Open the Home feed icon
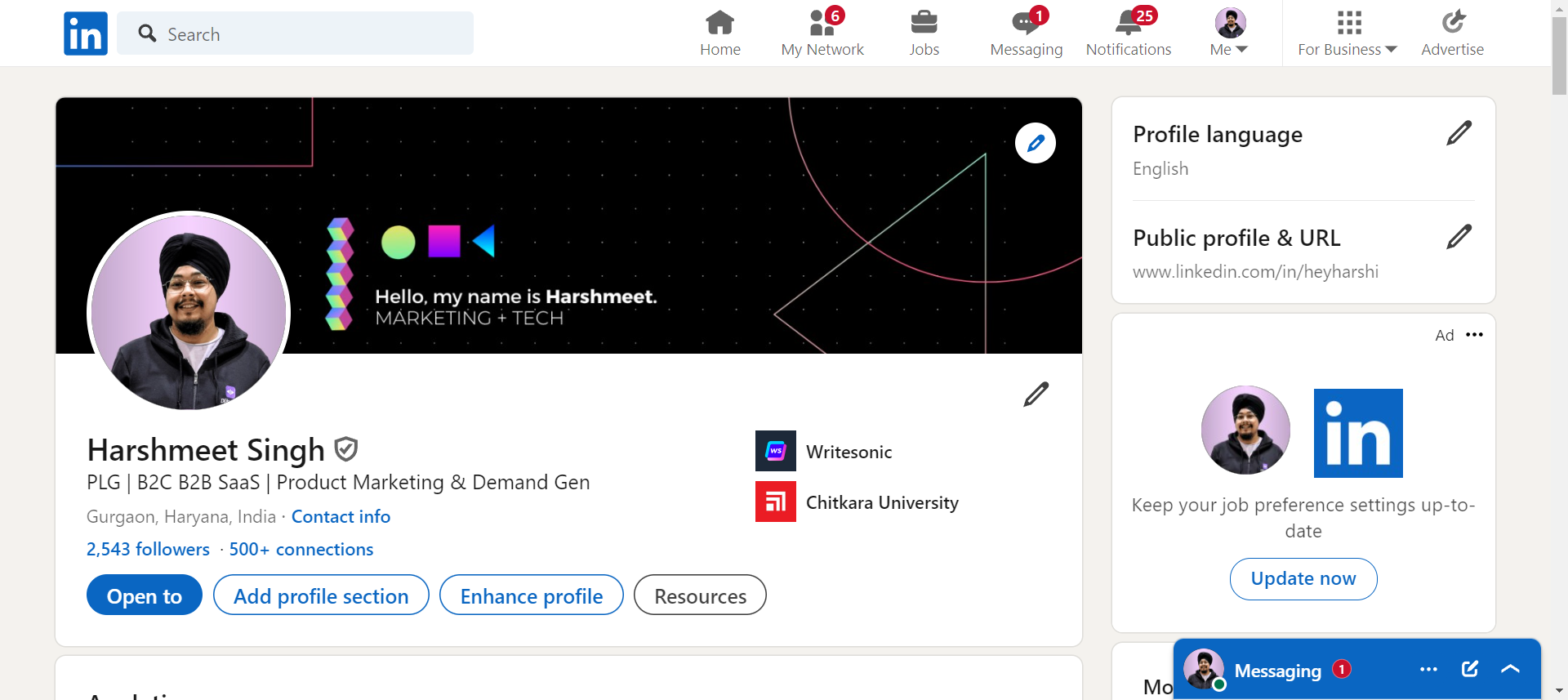This screenshot has width=1568, height=700. (x=719, y=23)
